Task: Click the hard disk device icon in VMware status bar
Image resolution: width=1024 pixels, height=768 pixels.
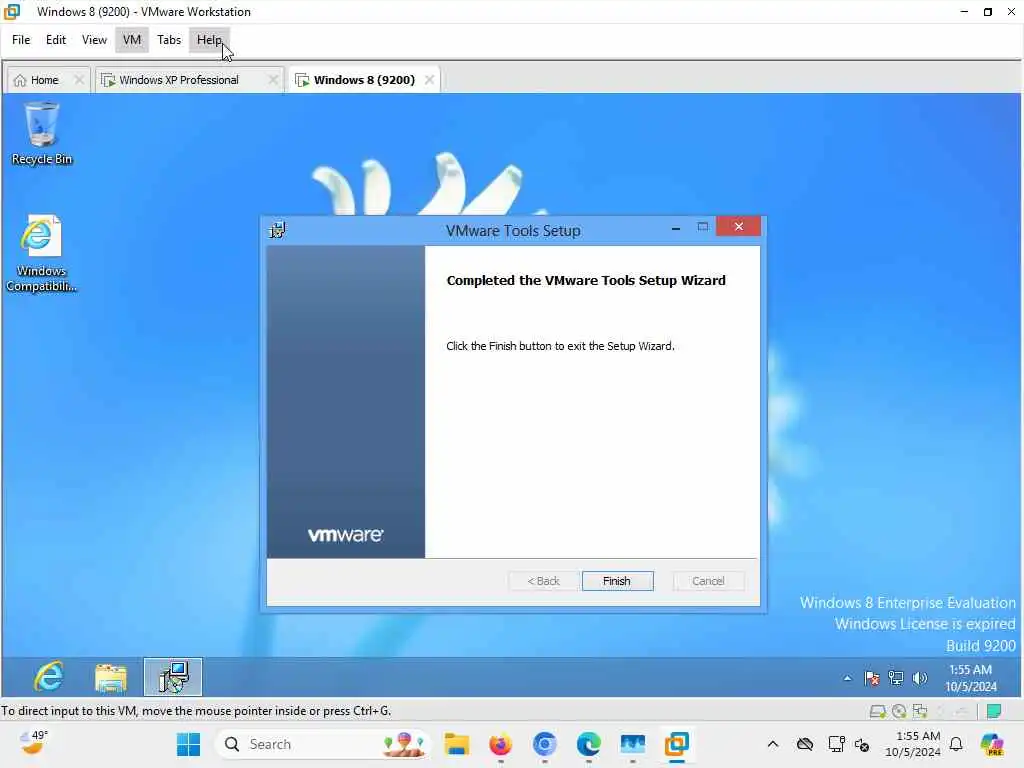Action: tap(878, 711)
